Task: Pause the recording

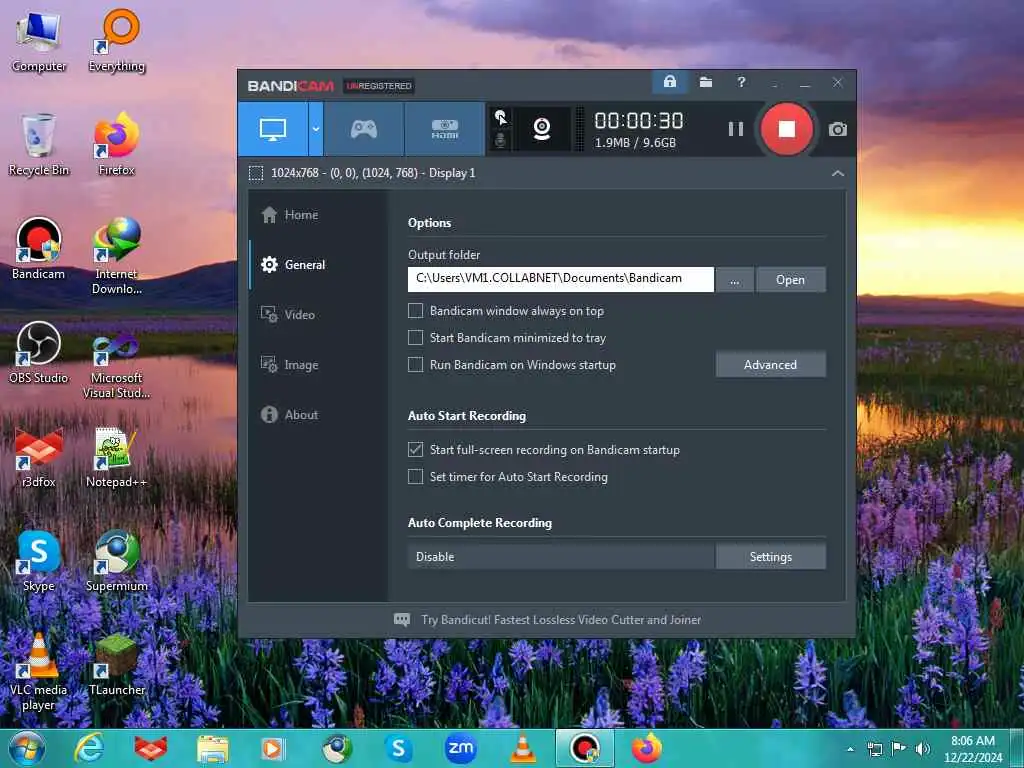Action: click(x=735, y=129)
